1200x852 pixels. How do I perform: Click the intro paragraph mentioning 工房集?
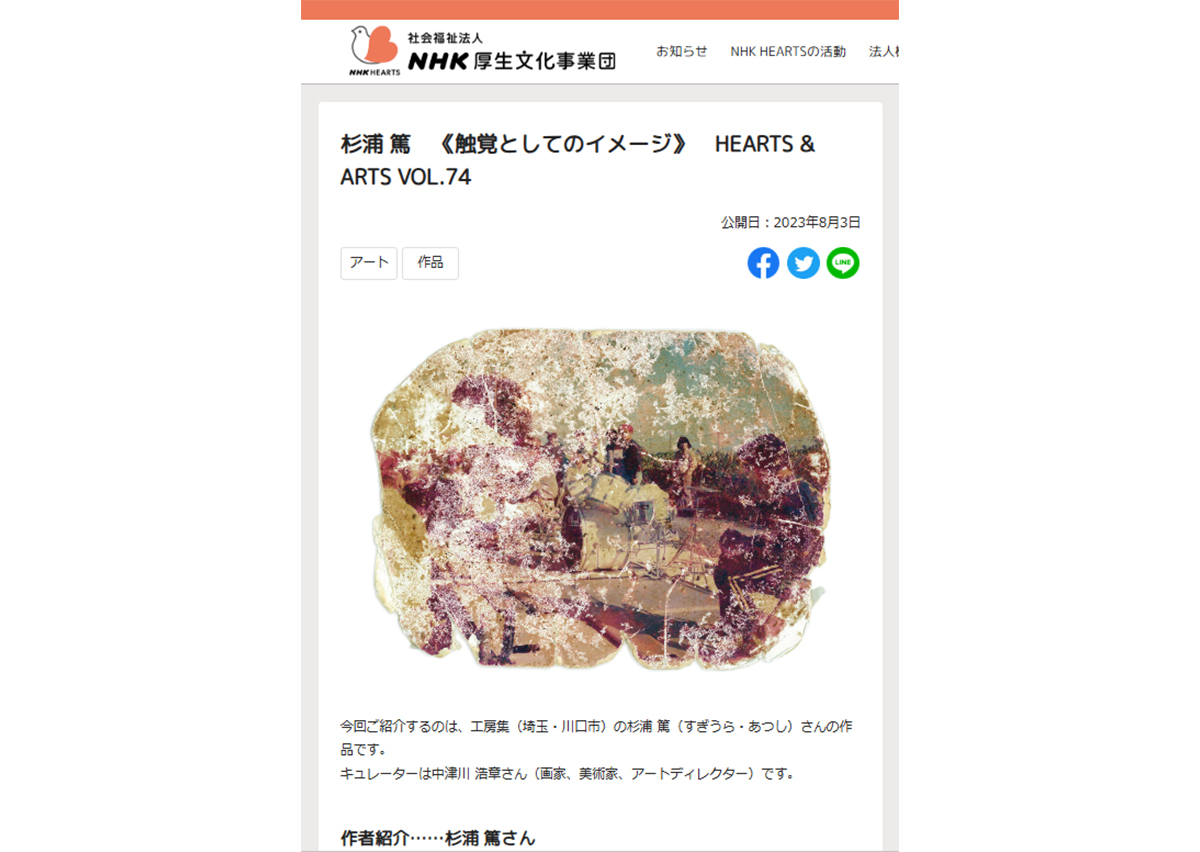[597, 737]
